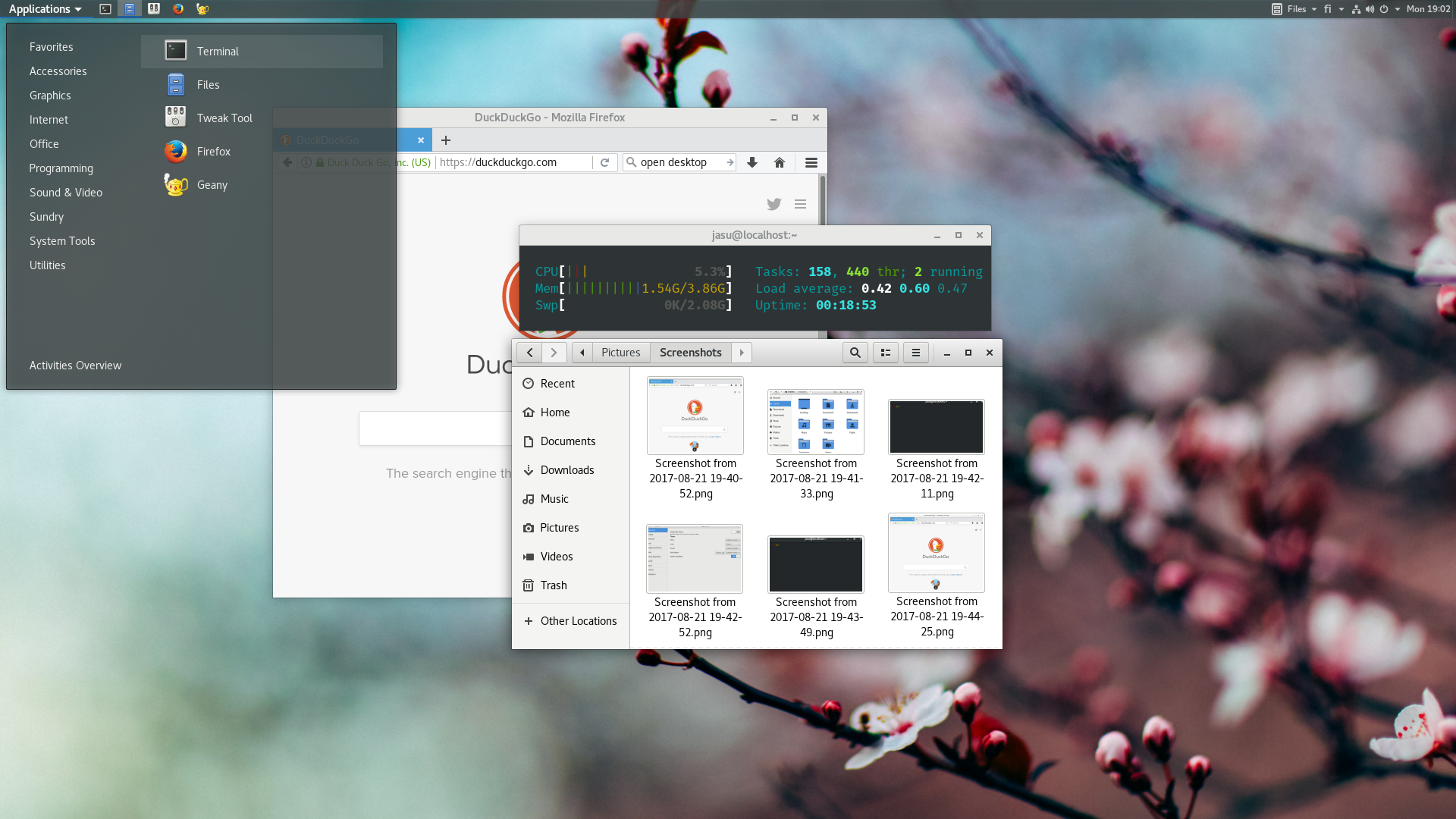Click the Files launcher icon in top panel
1456x819 pixels.
pyautogui.click(x=130, y=9)
